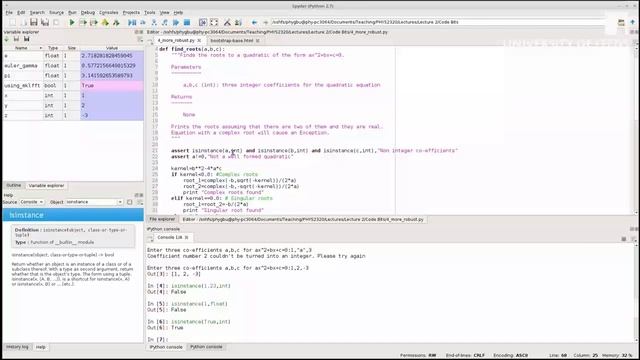Open the Source dropdown showing Console
Image resolution: width=640 pixels, height=360 pixels.
[31, 202]
